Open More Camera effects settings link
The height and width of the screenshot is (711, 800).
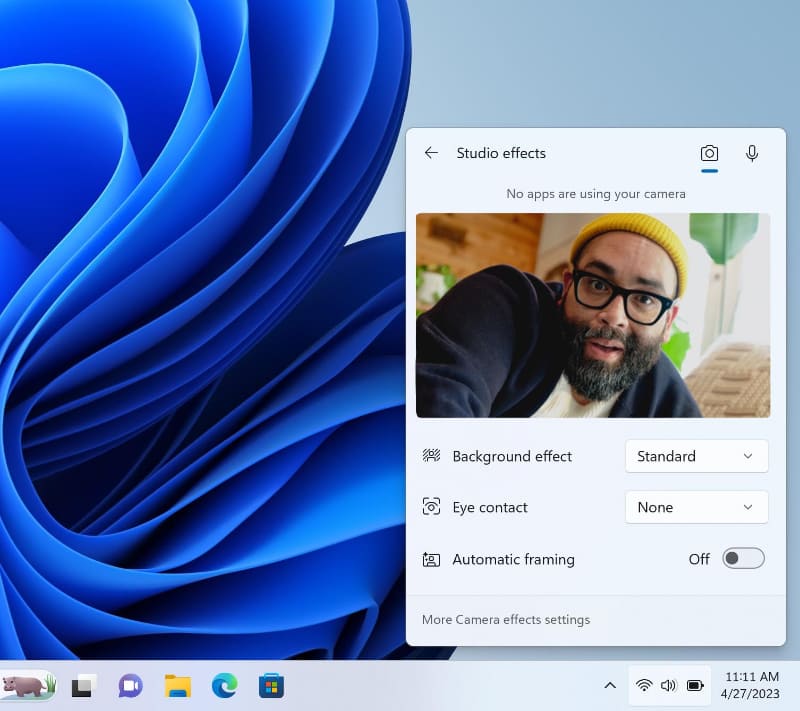click(x=505, y=619)
